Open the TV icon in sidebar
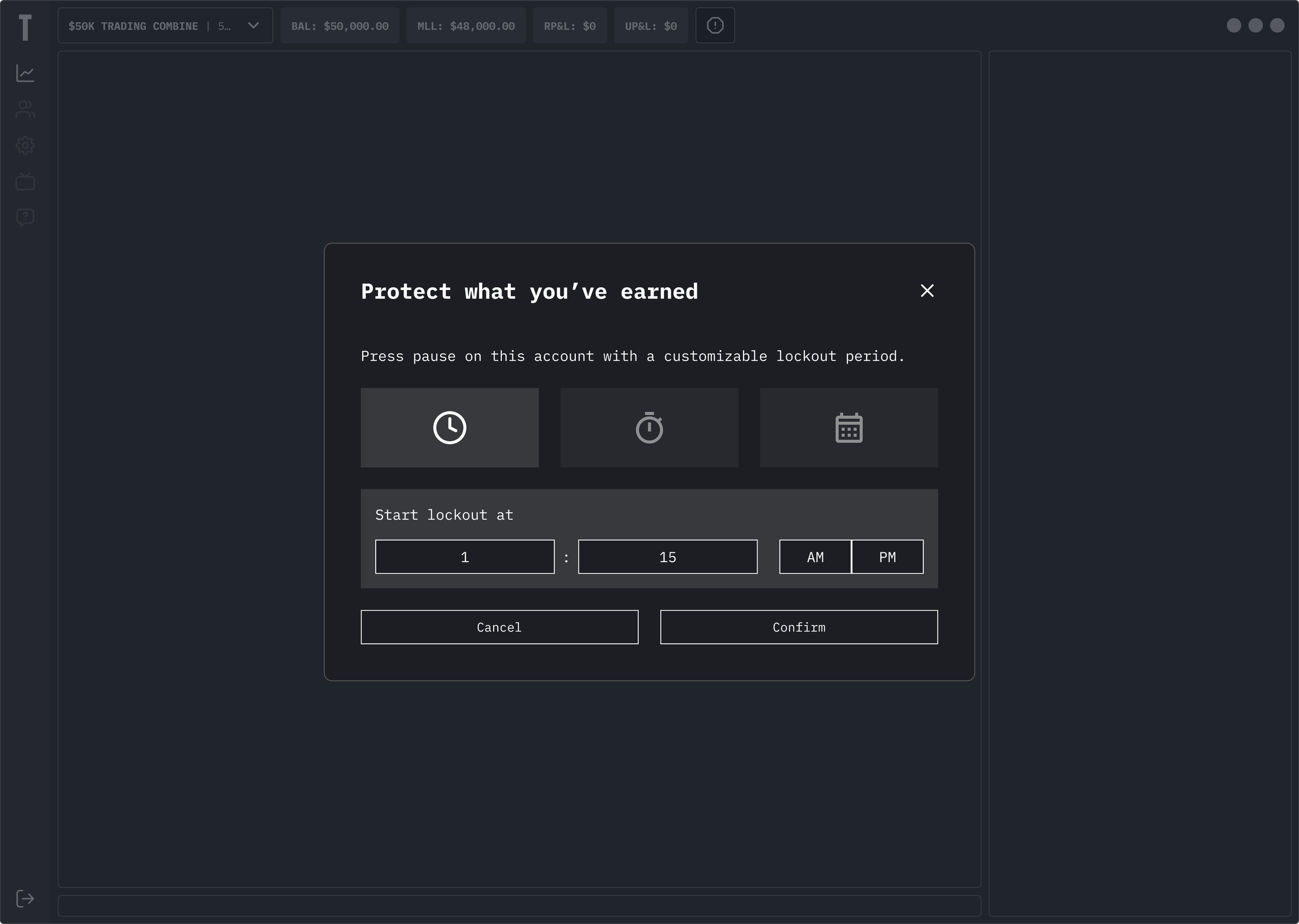This screenshot has height=924, width=1299. (25, 181)
